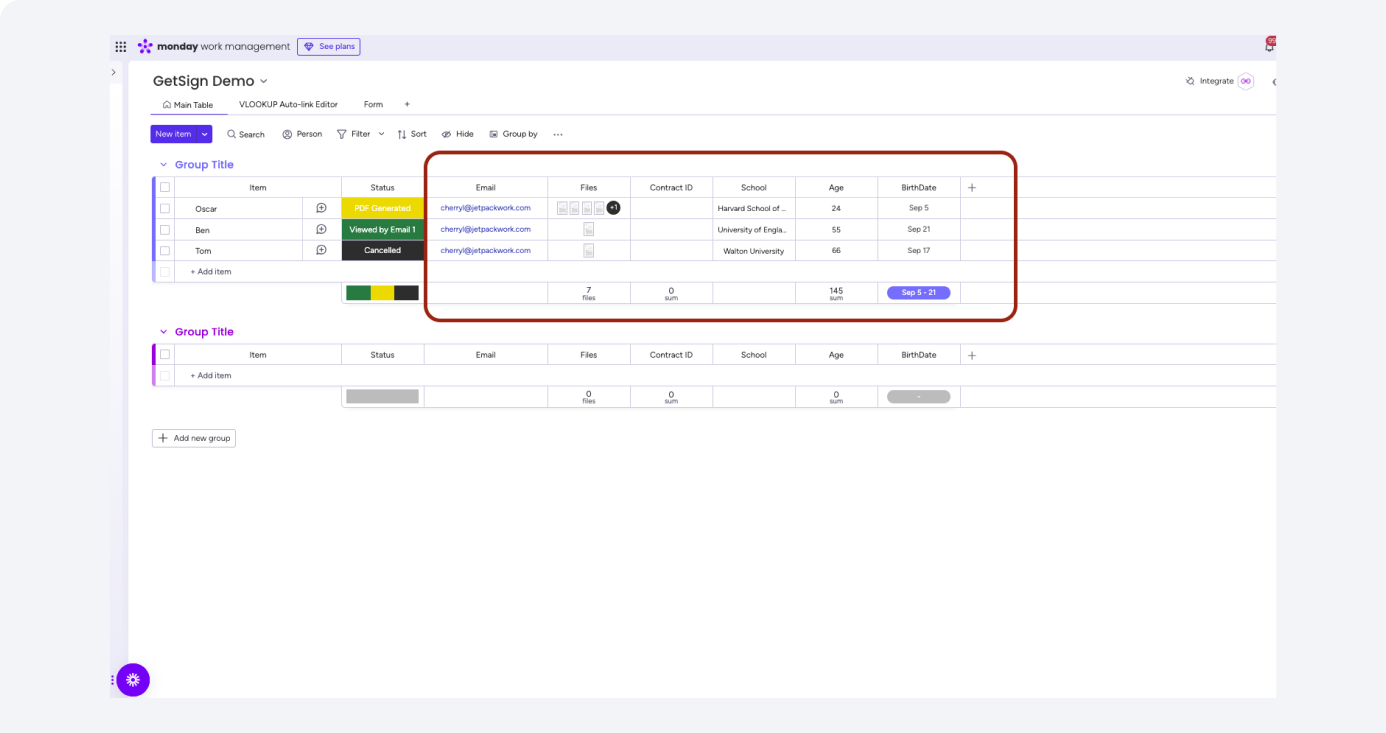Image resolution: width=1386 pixels, height=733 pixels.
Task: Click BirthDate Sep 17 cell
Action: point(919,250)
